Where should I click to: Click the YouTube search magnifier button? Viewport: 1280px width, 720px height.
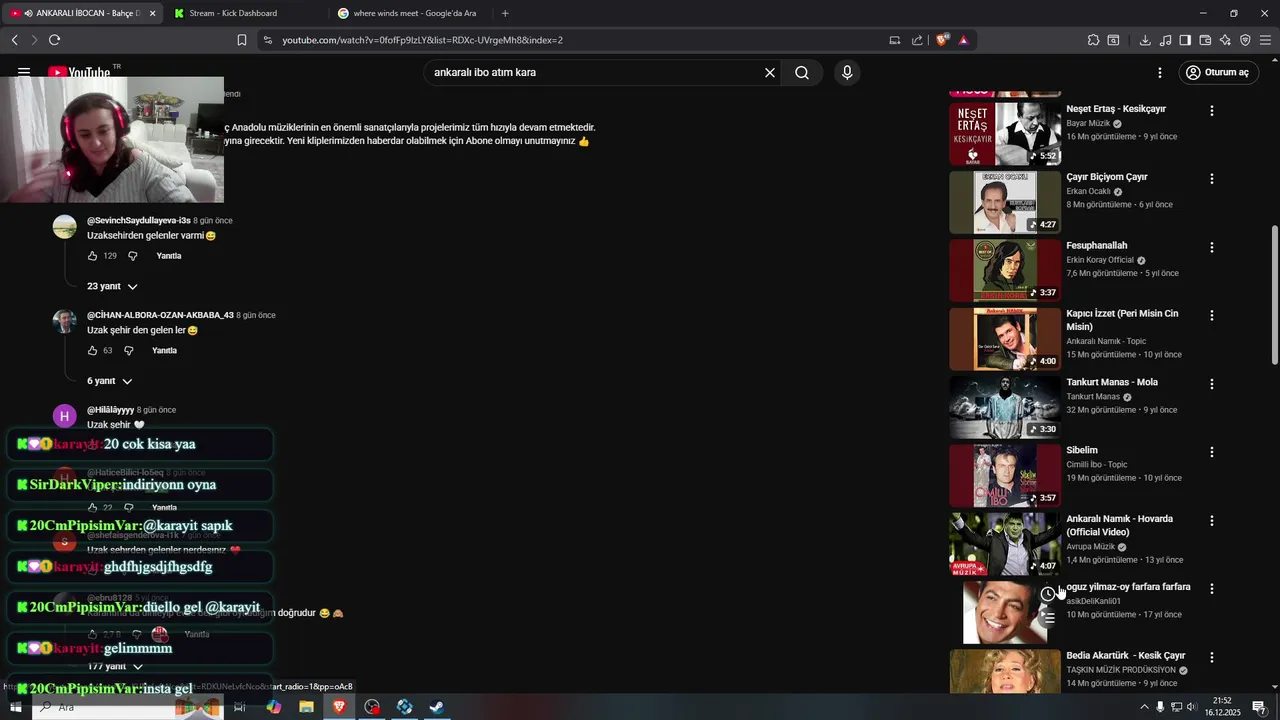point(802,73)
